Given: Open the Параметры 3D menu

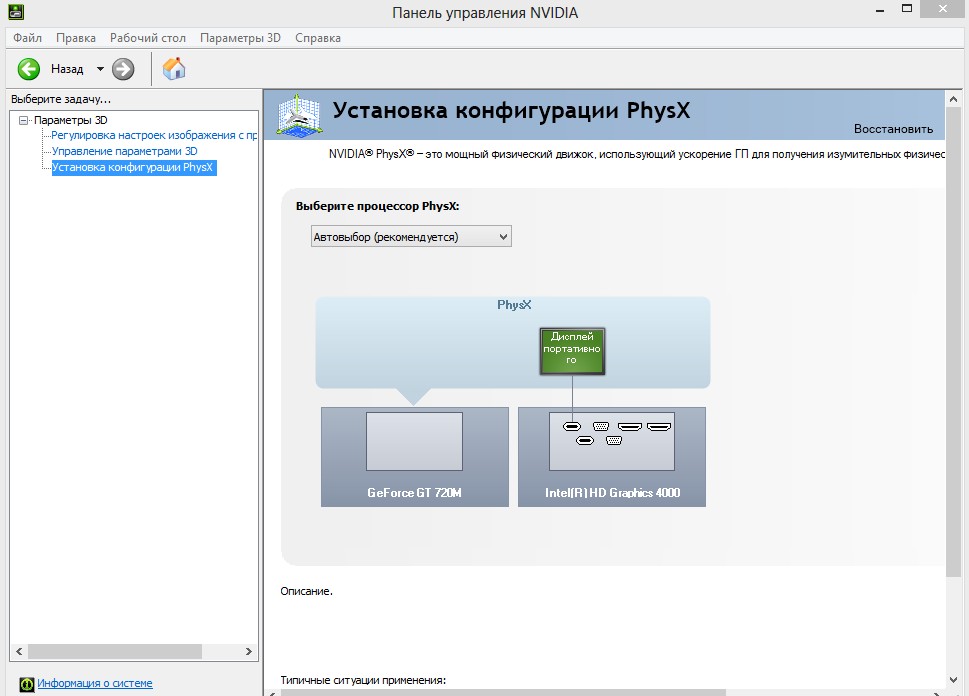Looking at the screenshot, I should (240, 38).
